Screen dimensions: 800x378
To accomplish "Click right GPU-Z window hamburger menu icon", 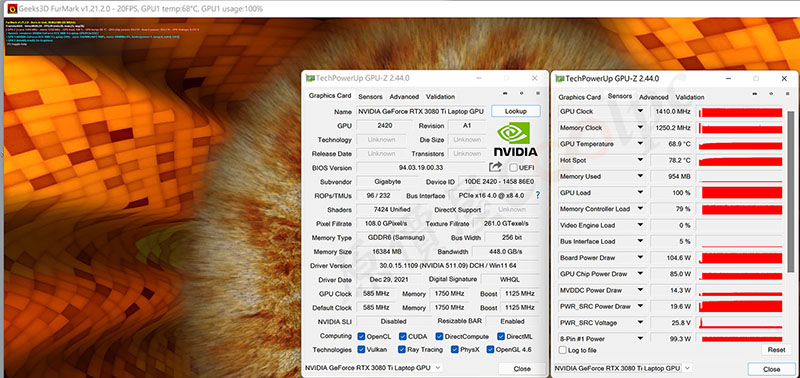I will tap(787, 93).
